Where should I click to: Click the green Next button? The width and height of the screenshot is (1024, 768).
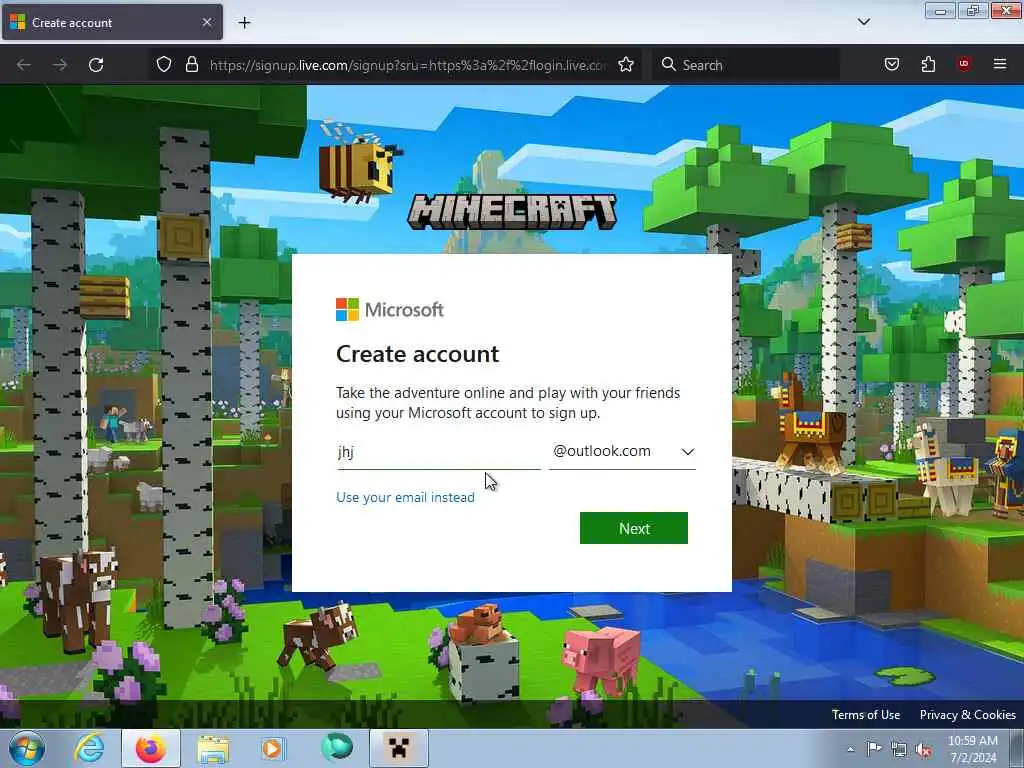pyautogui.click(x=633, y=528)
